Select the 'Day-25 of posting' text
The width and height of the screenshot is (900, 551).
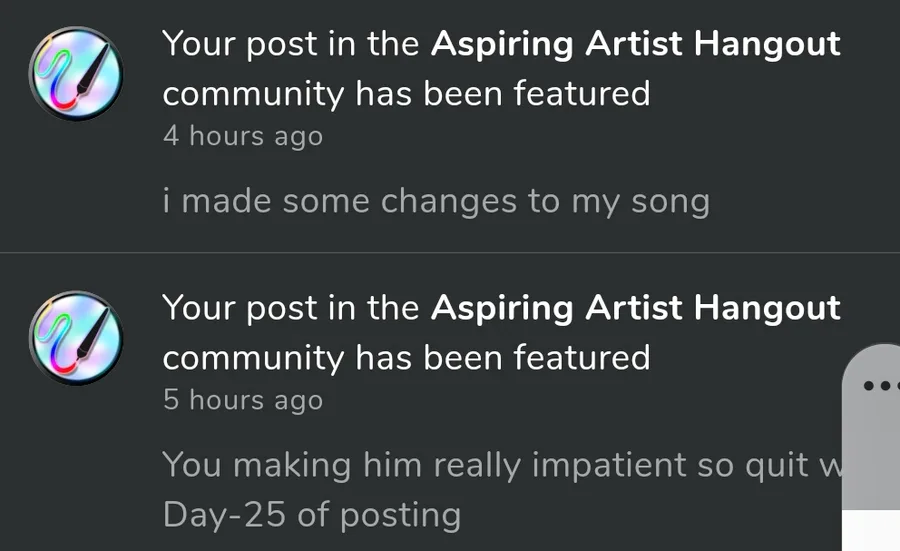pyautogui.click(x=312, y=515)
